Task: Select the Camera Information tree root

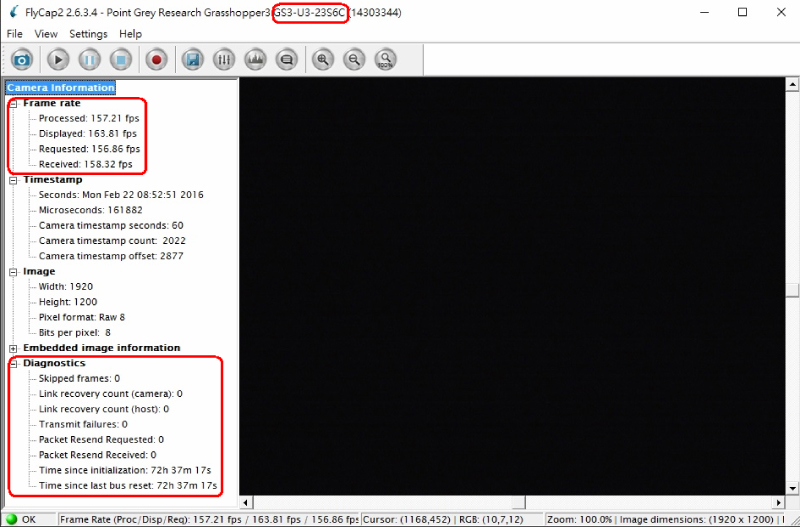Action: [60, 88]
